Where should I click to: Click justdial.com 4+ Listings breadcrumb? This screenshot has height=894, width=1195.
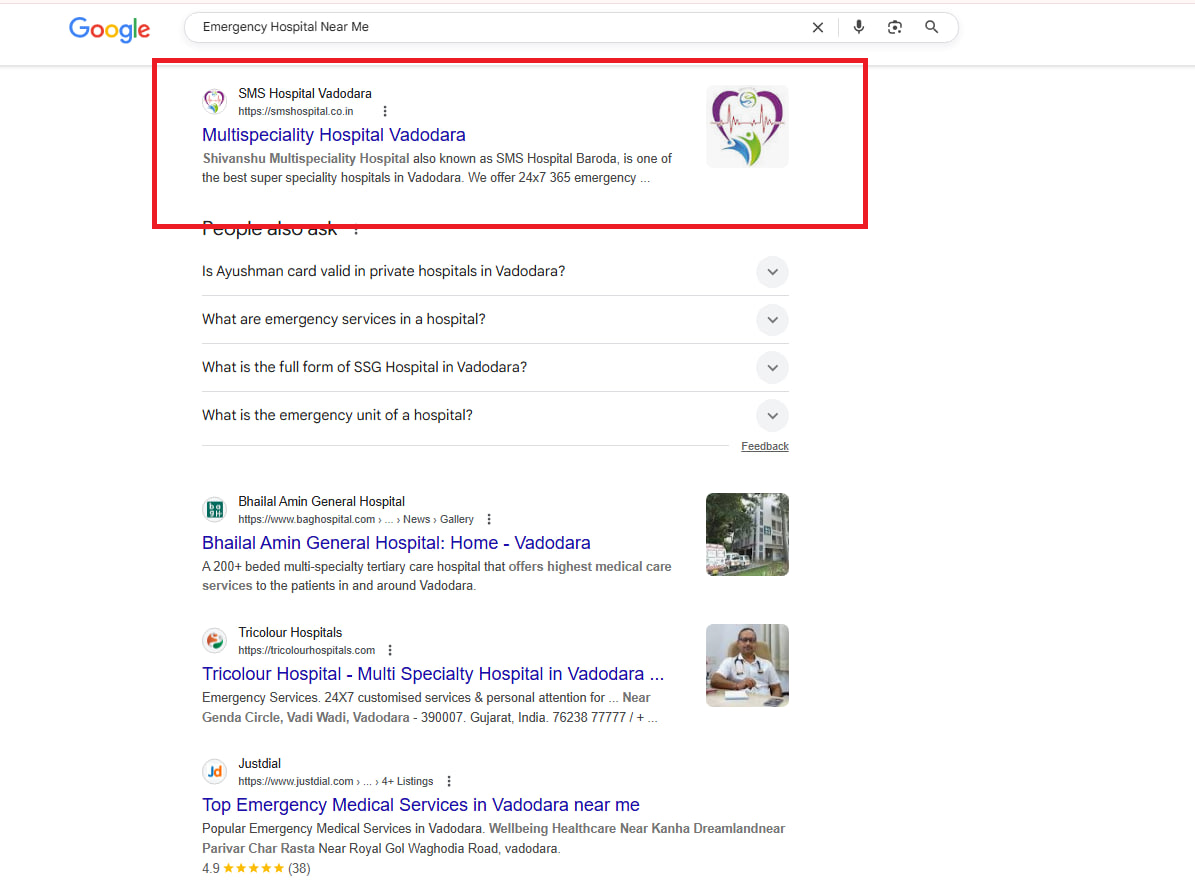(335, 781)
